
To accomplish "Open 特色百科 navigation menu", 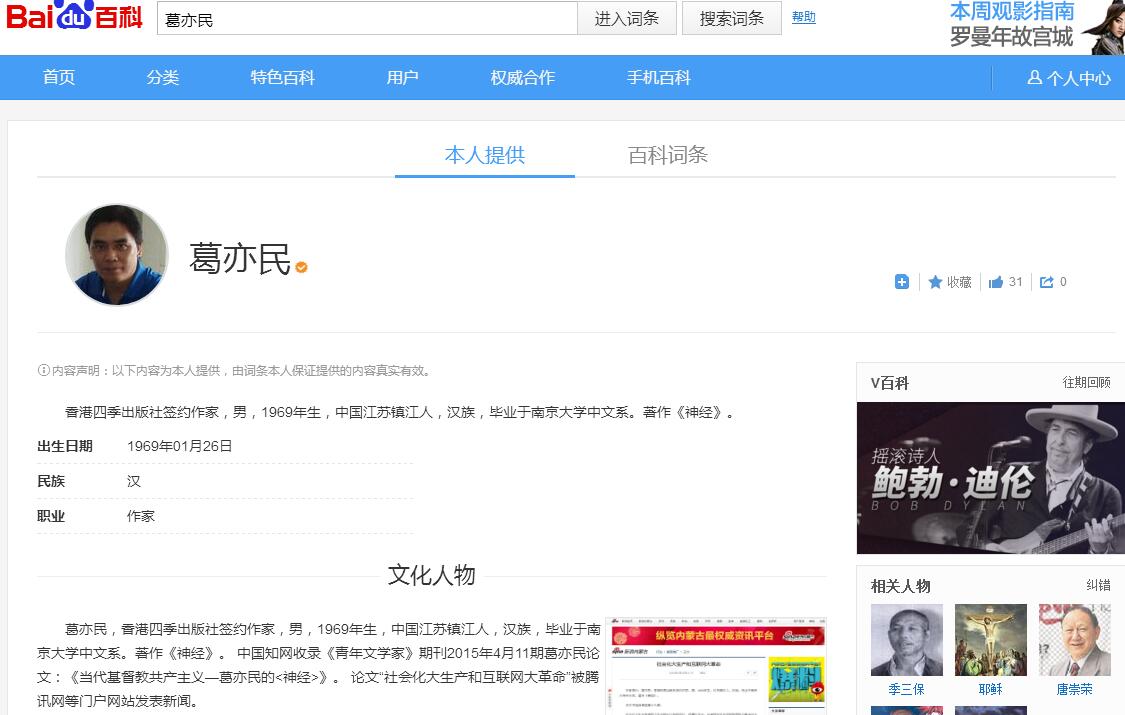I will click(x=282, y=78).
